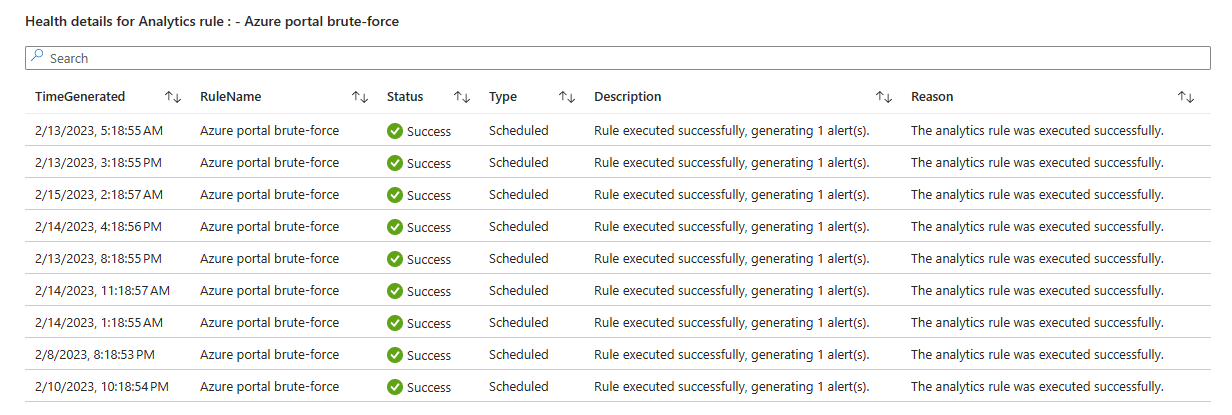The image size is (1232, 415).
Task: Sort by Description column arrows
Action: [x=883, y=97]
